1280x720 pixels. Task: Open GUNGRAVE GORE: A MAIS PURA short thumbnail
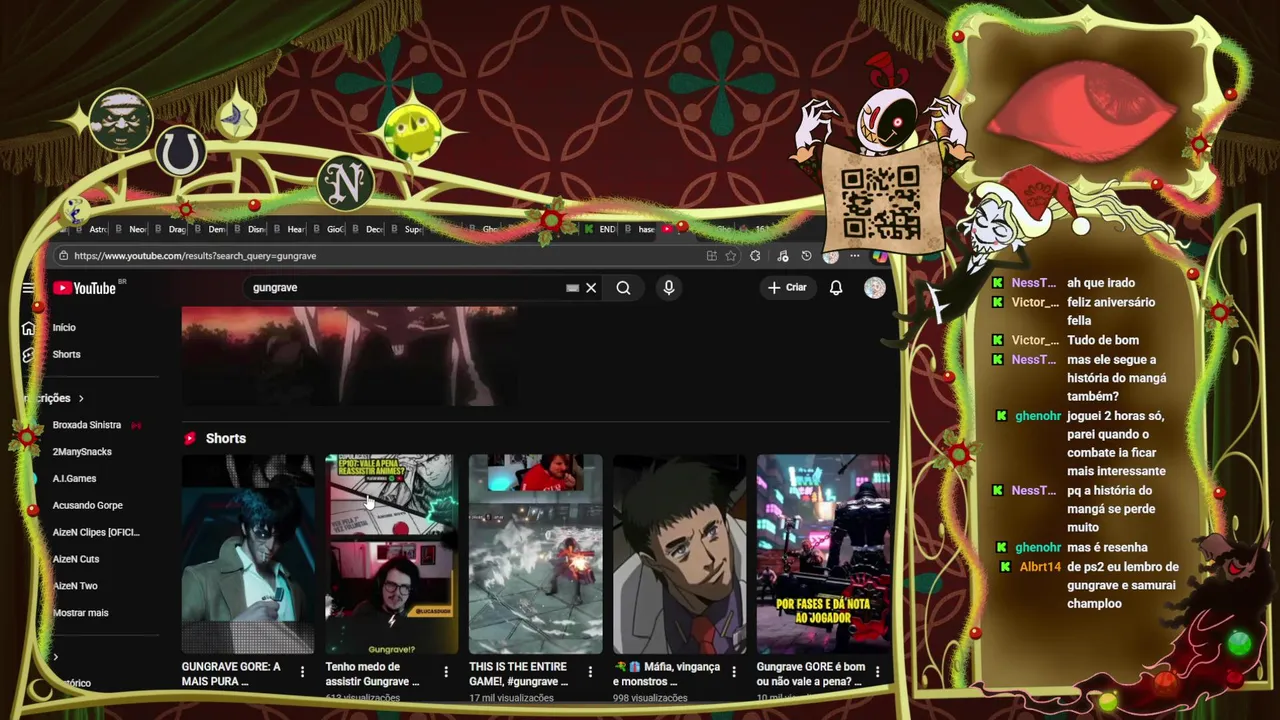(x=248, y=554)
